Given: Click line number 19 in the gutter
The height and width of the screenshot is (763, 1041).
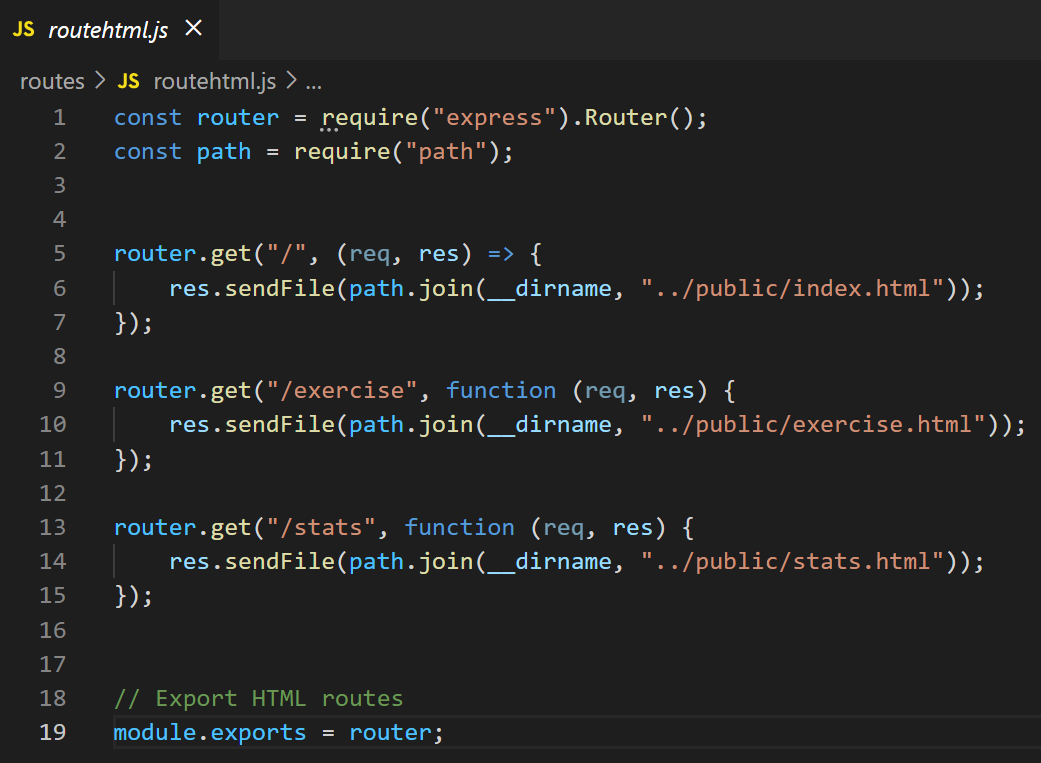Looking at the screenshot, I should [53, 732].
